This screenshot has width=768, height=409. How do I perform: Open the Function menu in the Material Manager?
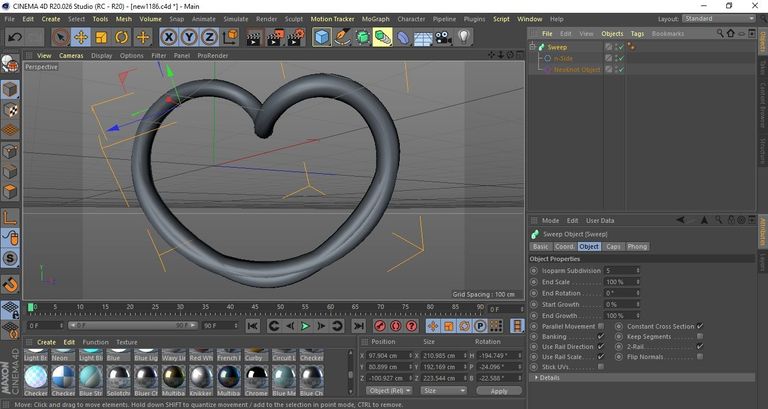(95, 342)
